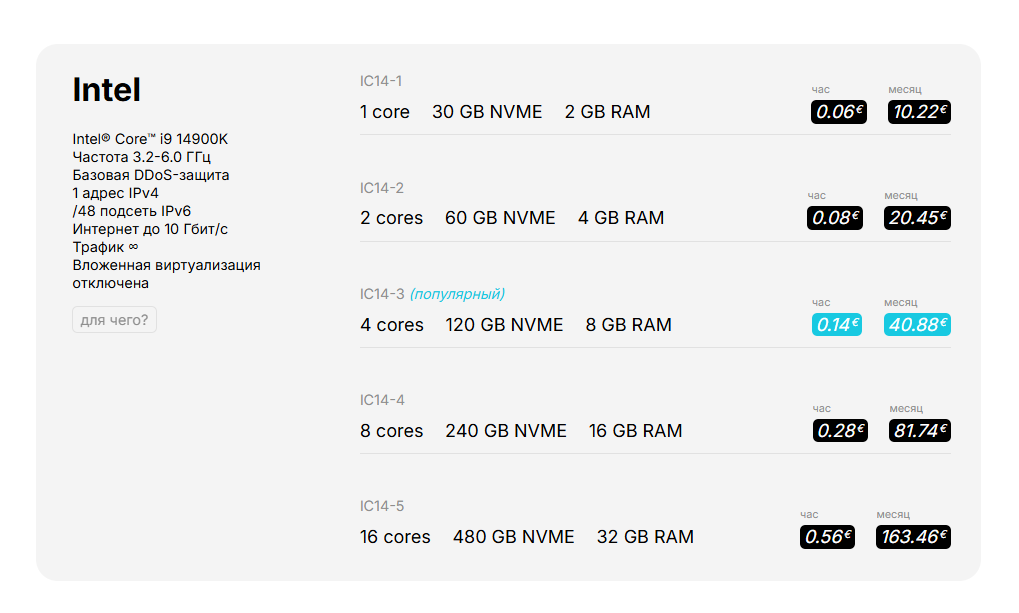Choose the IC14-2 monthly price 20.45€
Screen dimensions: 1019x613
coord(917,218)
